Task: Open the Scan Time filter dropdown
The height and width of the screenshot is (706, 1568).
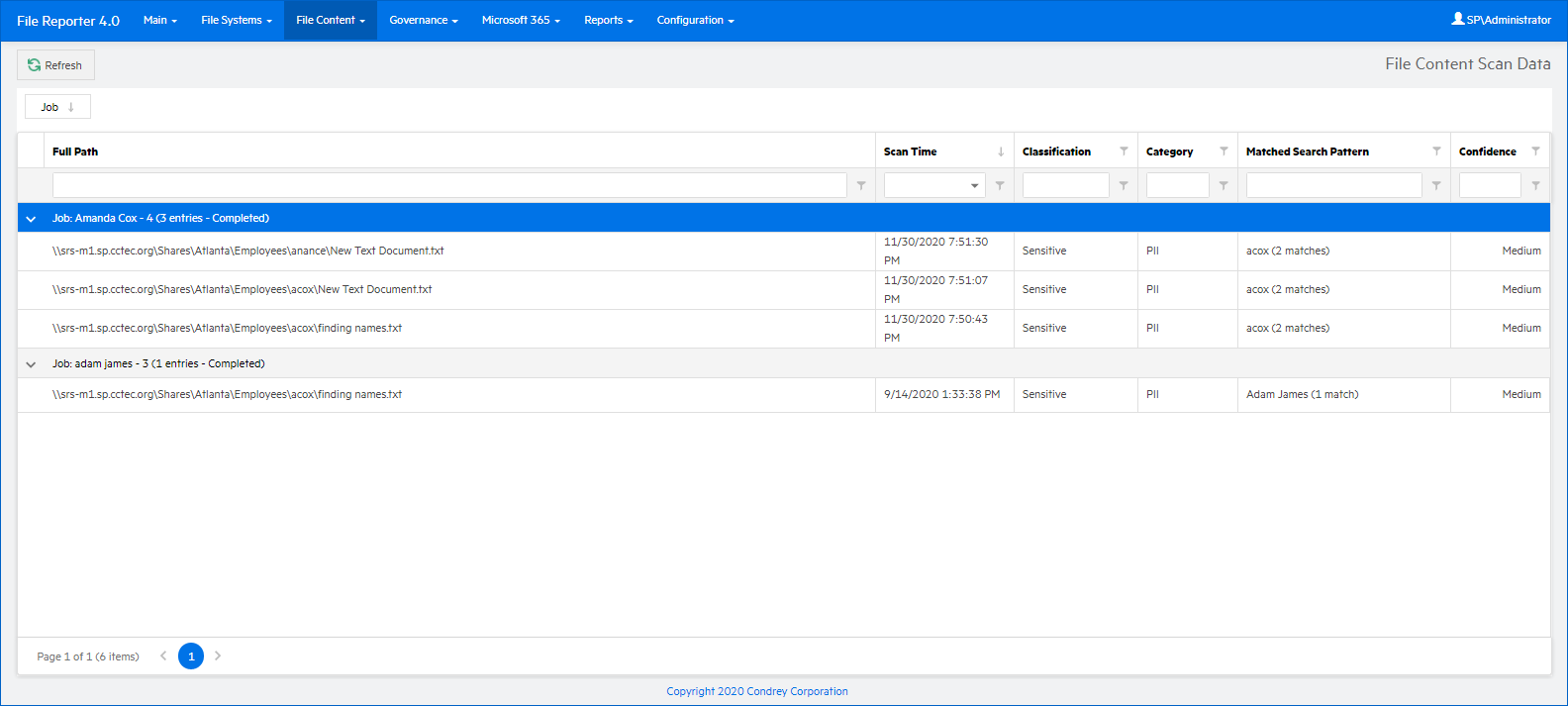Action: 974,185
